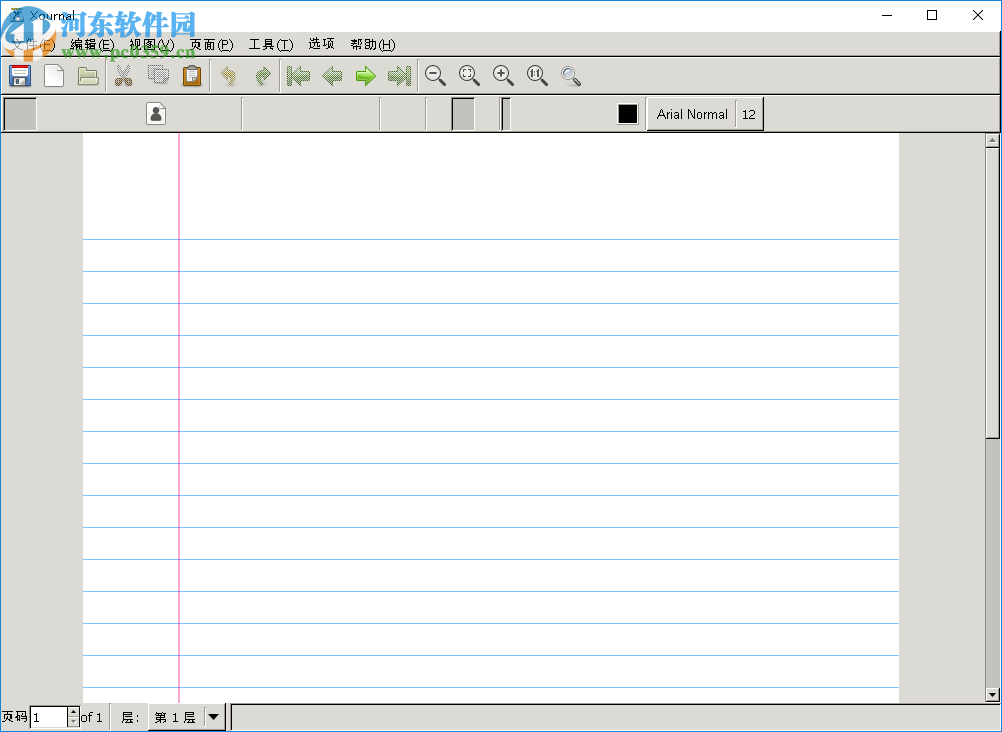This screenshot has height=732, width=1002.
Task: Redo the last undone action
Action: pyautogui.click(x=263, y=75)
